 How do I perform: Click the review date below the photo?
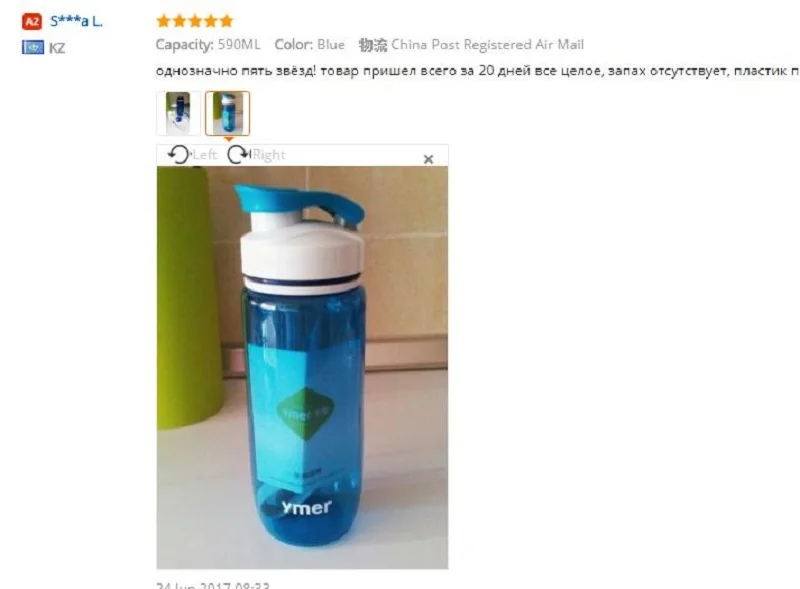pos(213,585)
